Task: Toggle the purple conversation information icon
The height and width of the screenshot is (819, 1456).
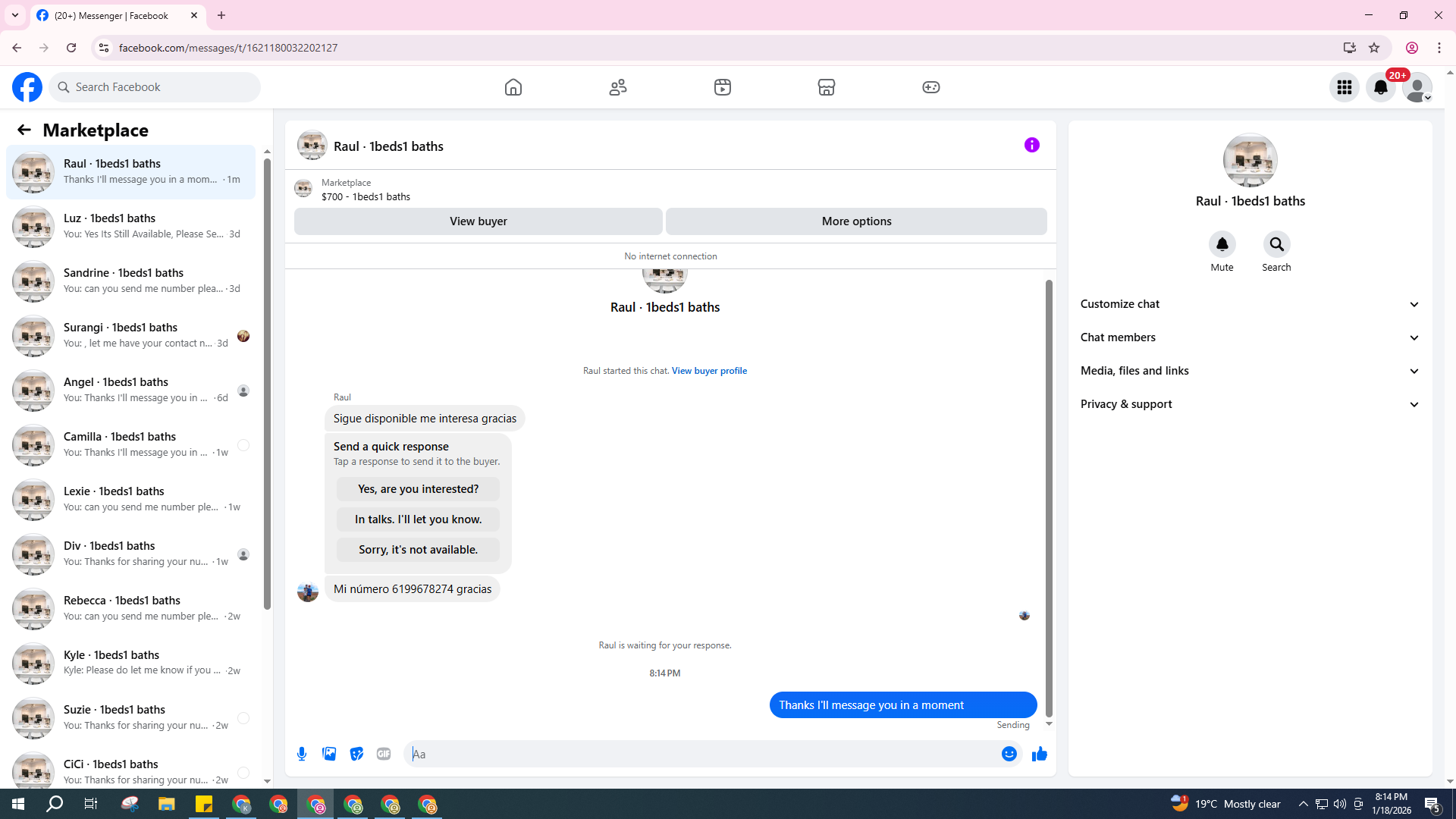Action: click(1031, 145)
